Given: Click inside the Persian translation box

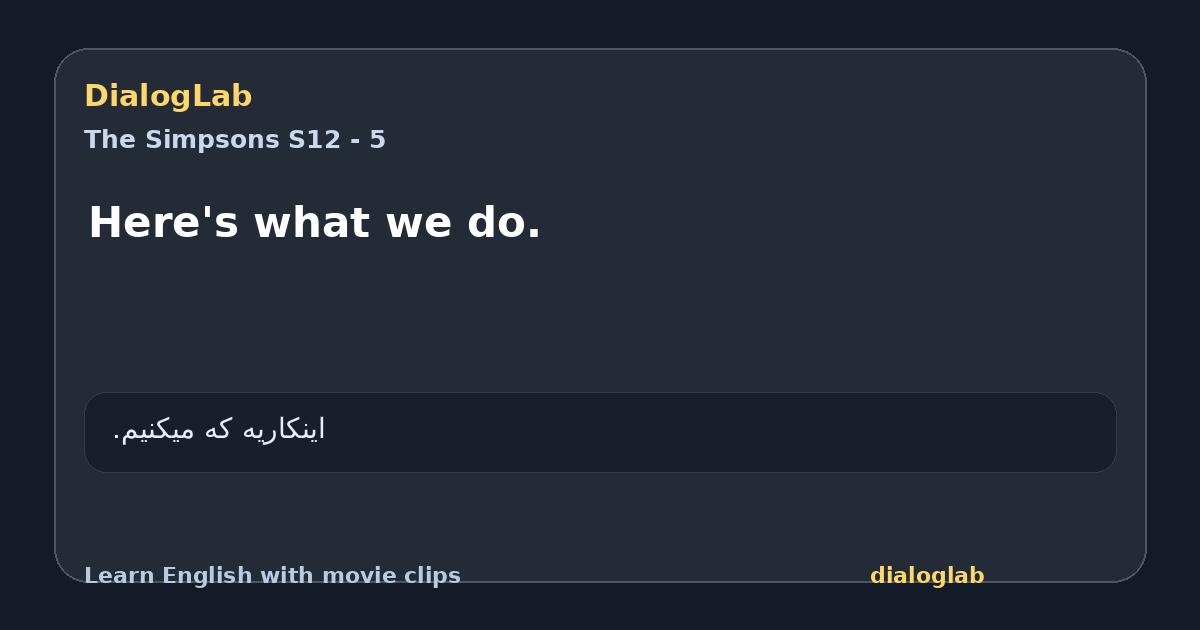Looking at the screenshot, I should tap(600, 432).
